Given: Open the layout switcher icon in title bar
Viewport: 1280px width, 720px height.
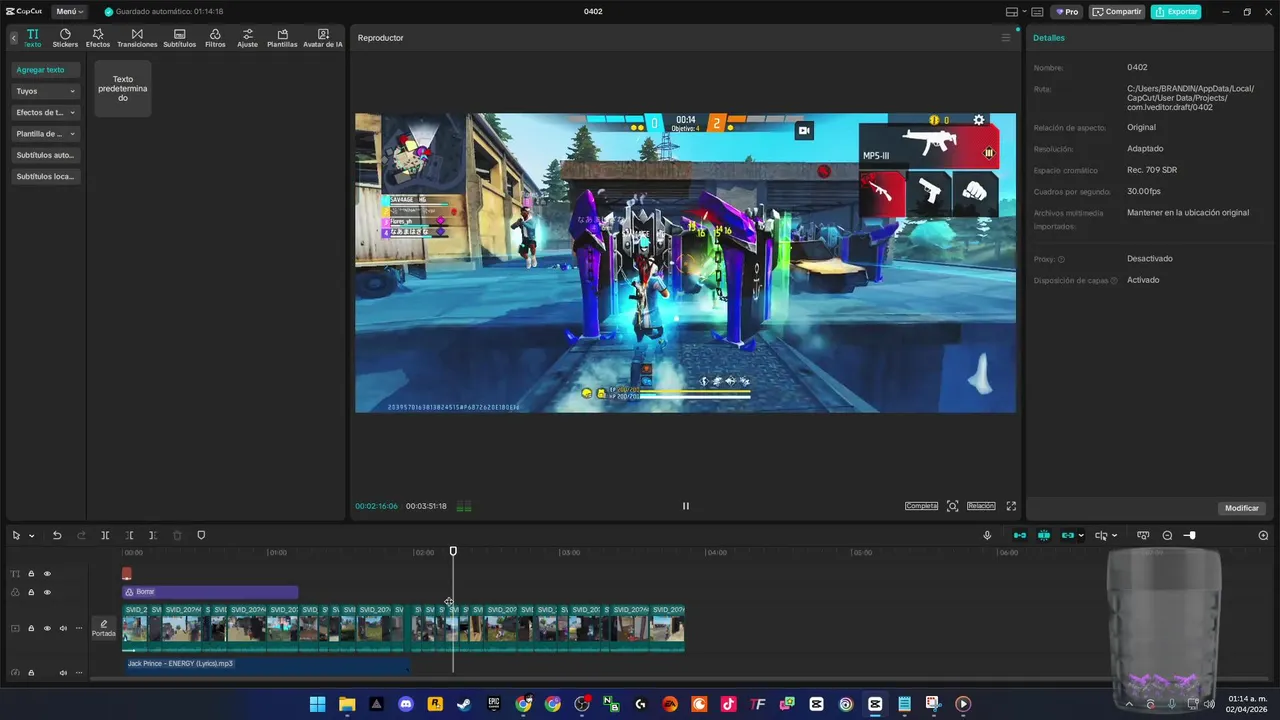Looking at the screenshot, I should (1012, 12).
